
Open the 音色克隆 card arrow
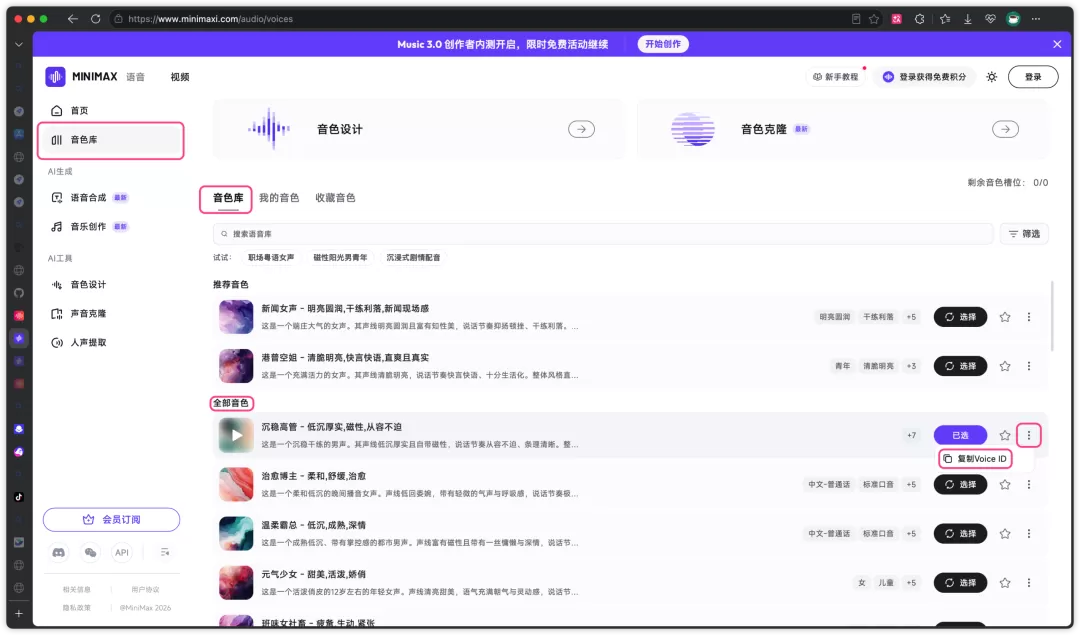click(1005, 129)
